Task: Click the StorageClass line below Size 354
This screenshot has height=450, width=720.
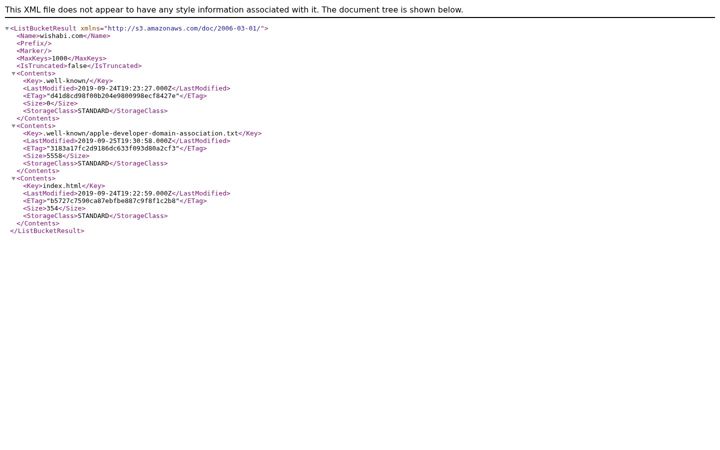Action: click(x=96, y=216)
